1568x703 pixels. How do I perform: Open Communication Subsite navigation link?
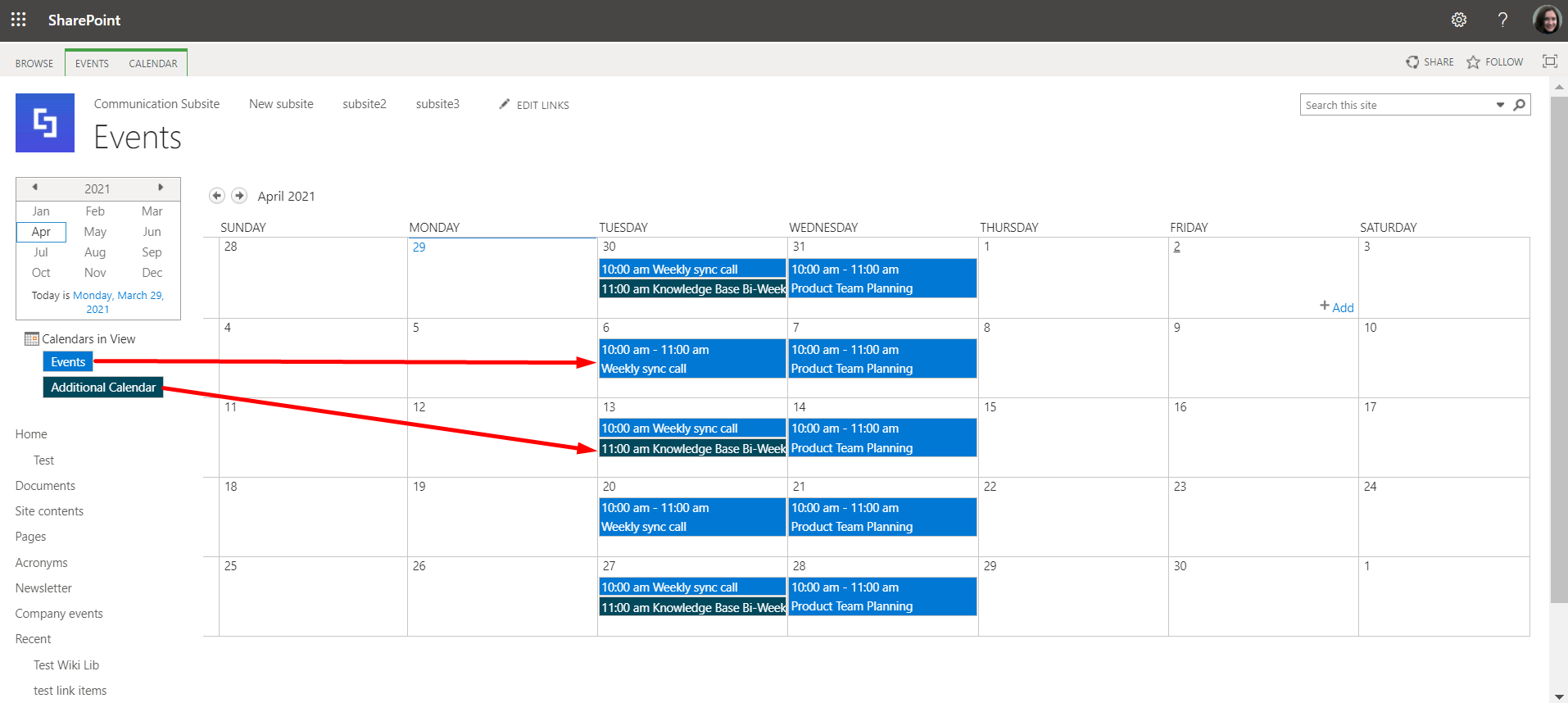point(156,104)
